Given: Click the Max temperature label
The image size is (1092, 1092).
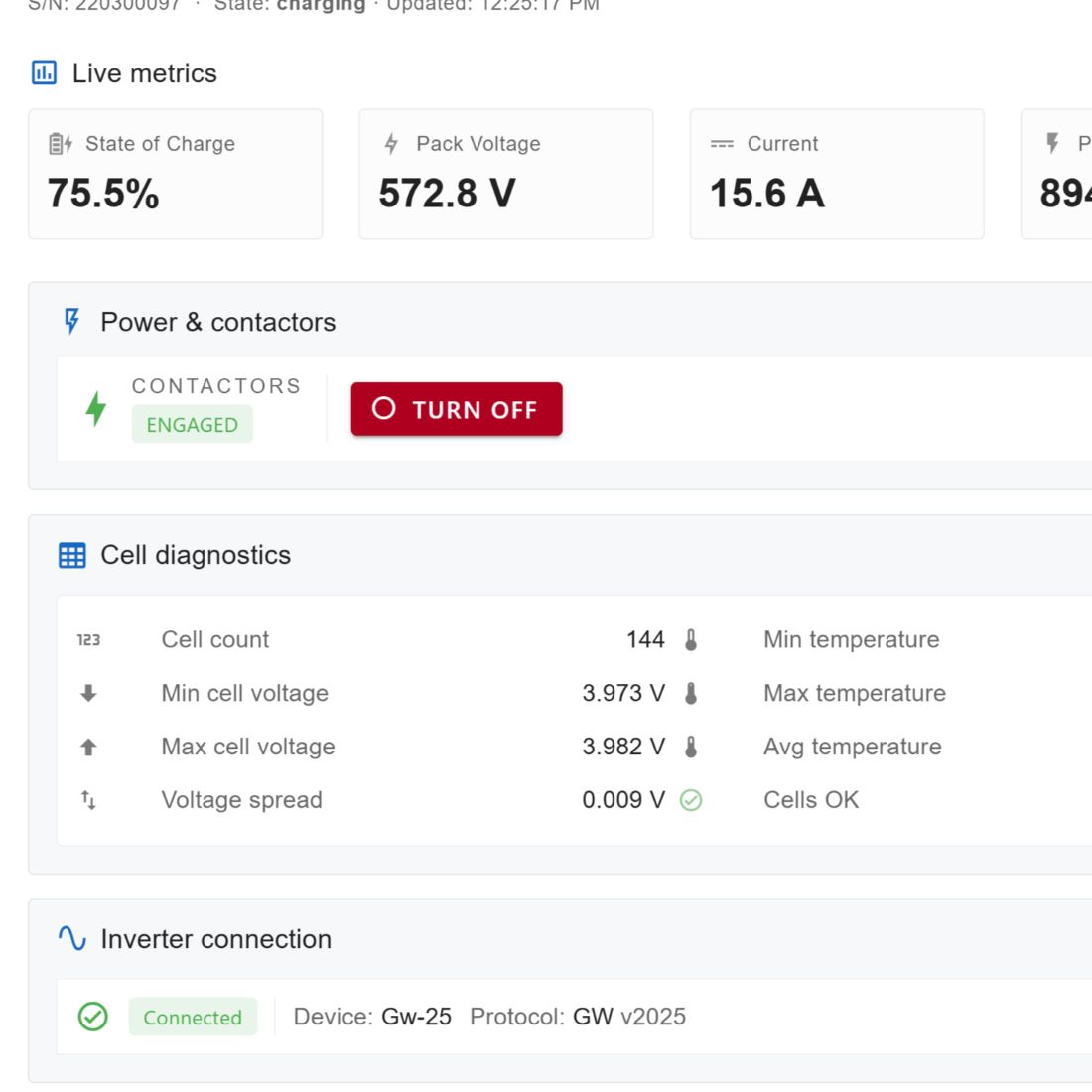Looking at the screenshot, I should tap(855, 693).
